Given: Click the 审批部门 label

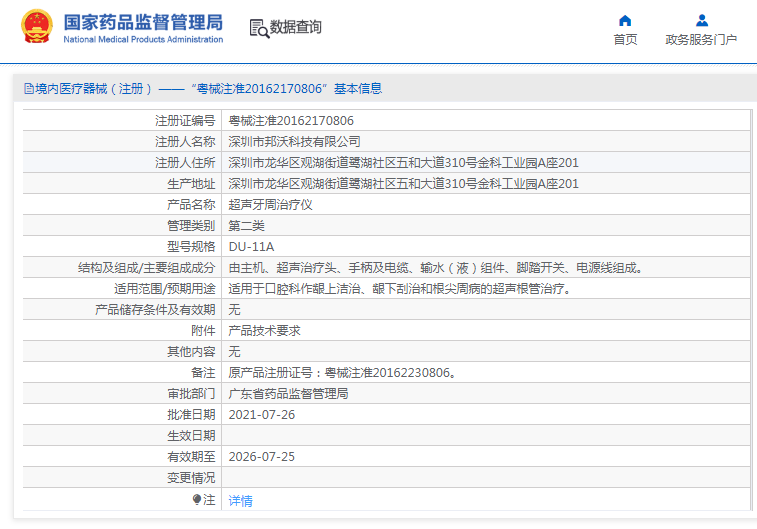Looking at the screenshot, I should click(x=191, y=394).
